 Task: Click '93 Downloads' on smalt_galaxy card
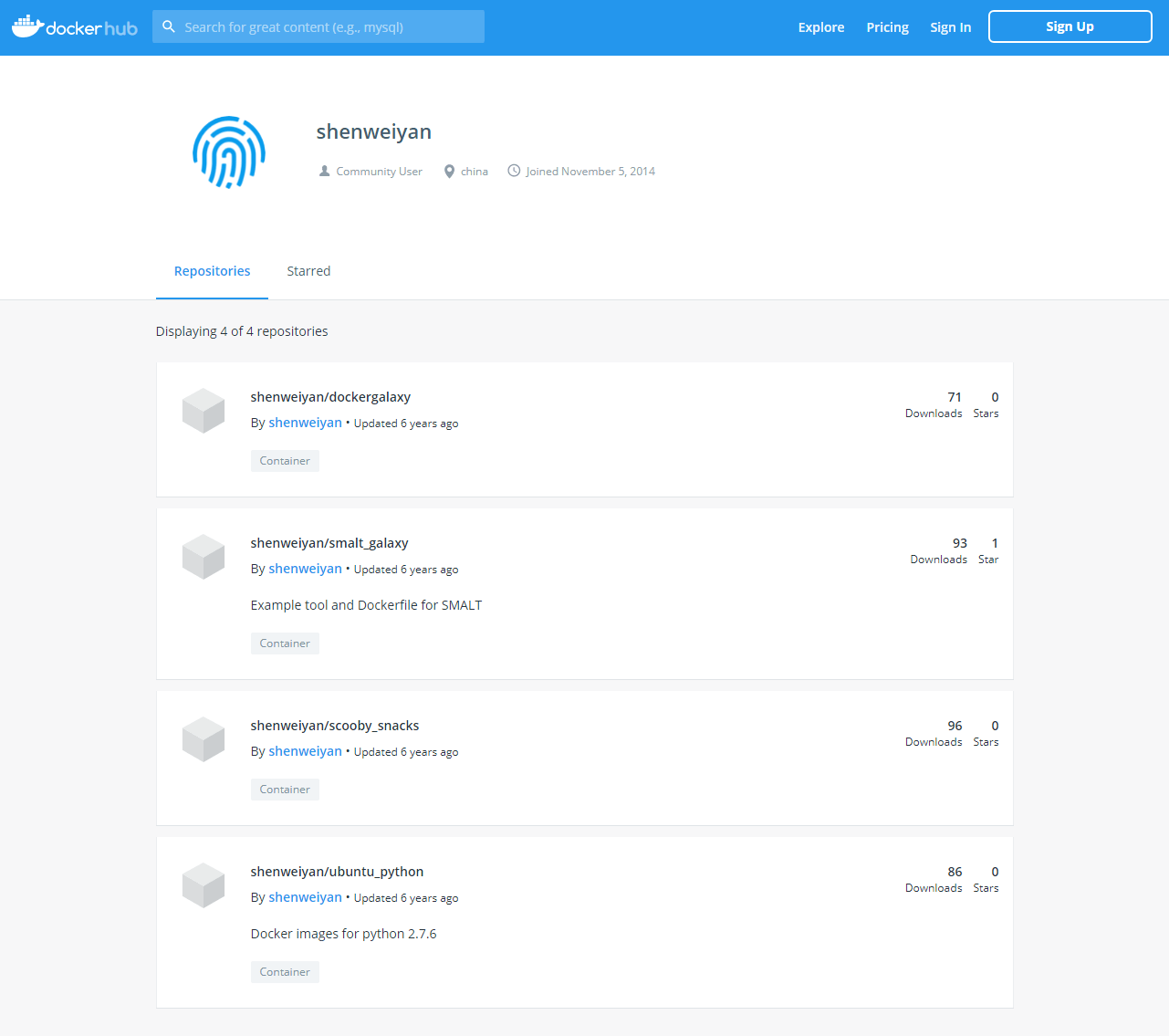[938, 550]
